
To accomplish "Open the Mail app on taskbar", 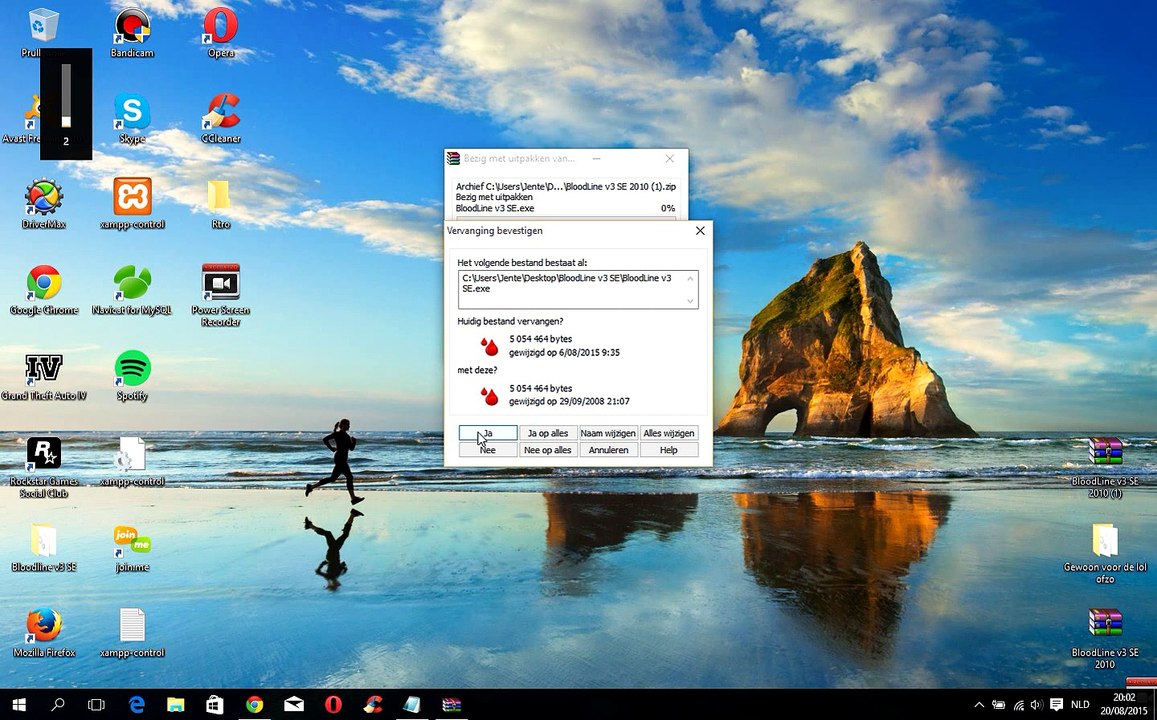I will click(x=294, y=705).
